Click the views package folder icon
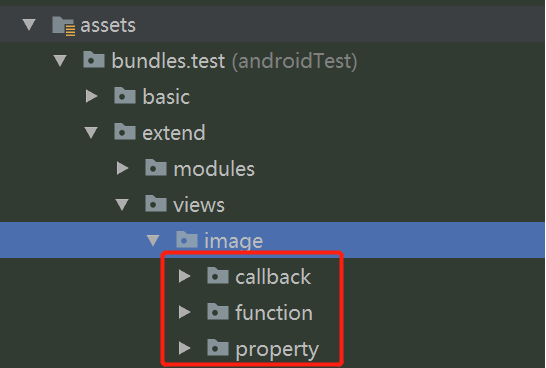The width and height of the screenshot is (546, 368). [156, 204]
